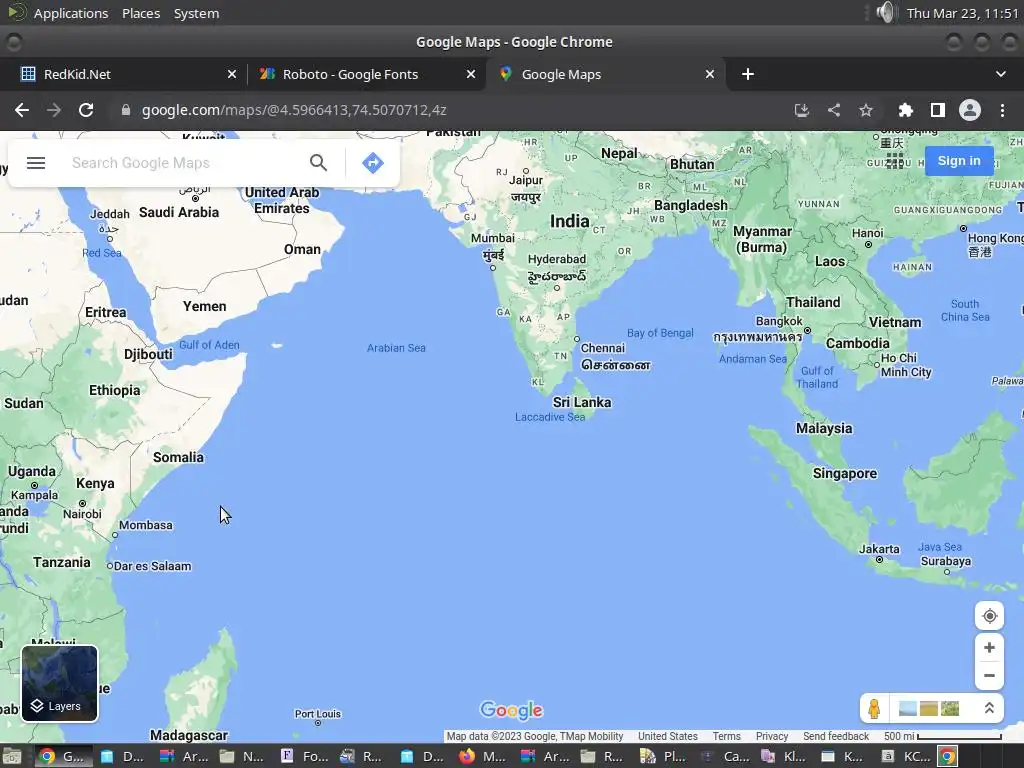This screenshot has height=768, width=1024.
Task: Go back in Chrome
Action: (x=22, y=110)
